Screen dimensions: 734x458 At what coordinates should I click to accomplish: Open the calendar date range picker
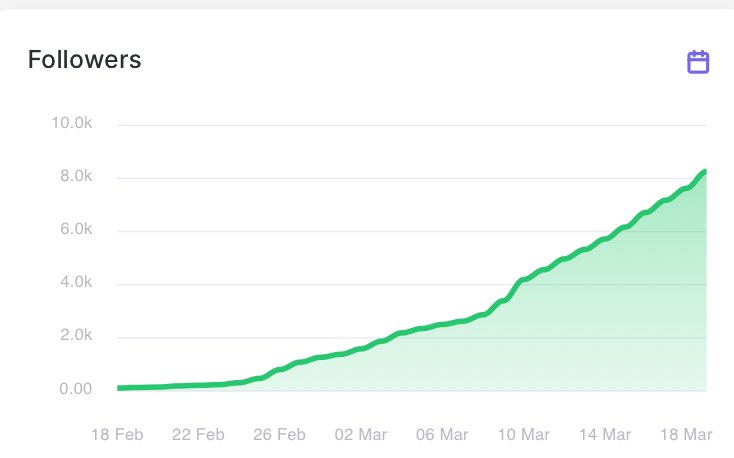pos(698,62)
